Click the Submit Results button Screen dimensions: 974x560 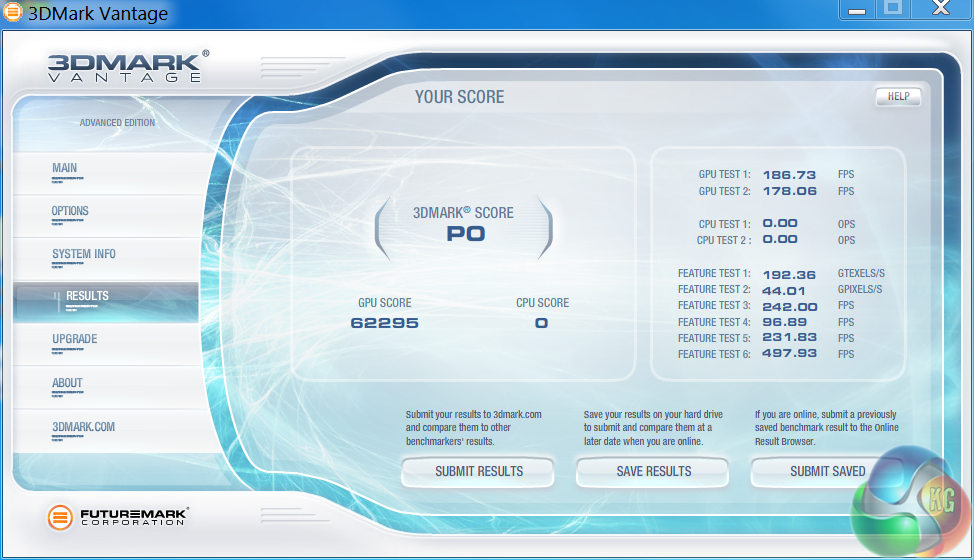[x=478, y=472]
